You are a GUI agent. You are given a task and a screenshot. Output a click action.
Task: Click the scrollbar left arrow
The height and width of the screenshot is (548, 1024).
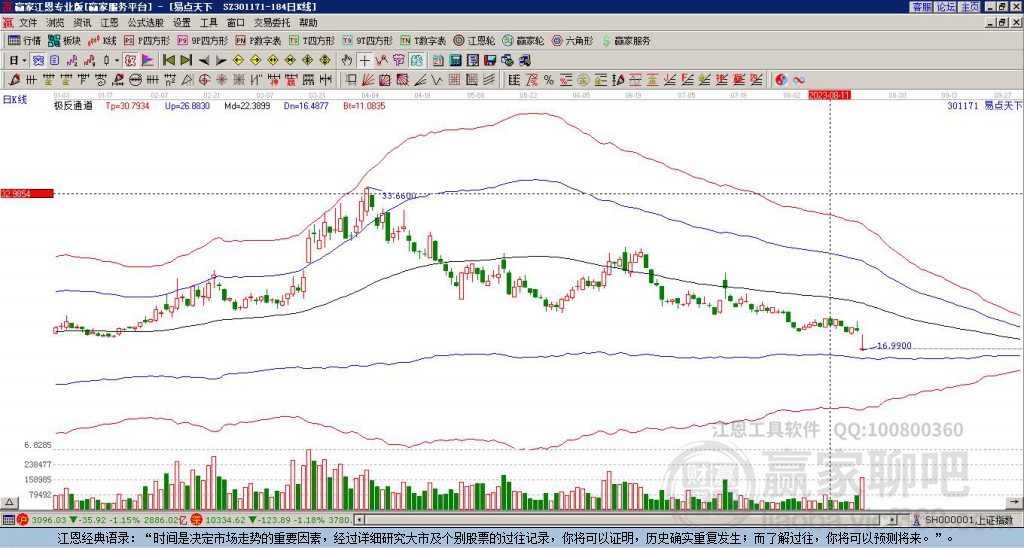click(x=359, y=520)
